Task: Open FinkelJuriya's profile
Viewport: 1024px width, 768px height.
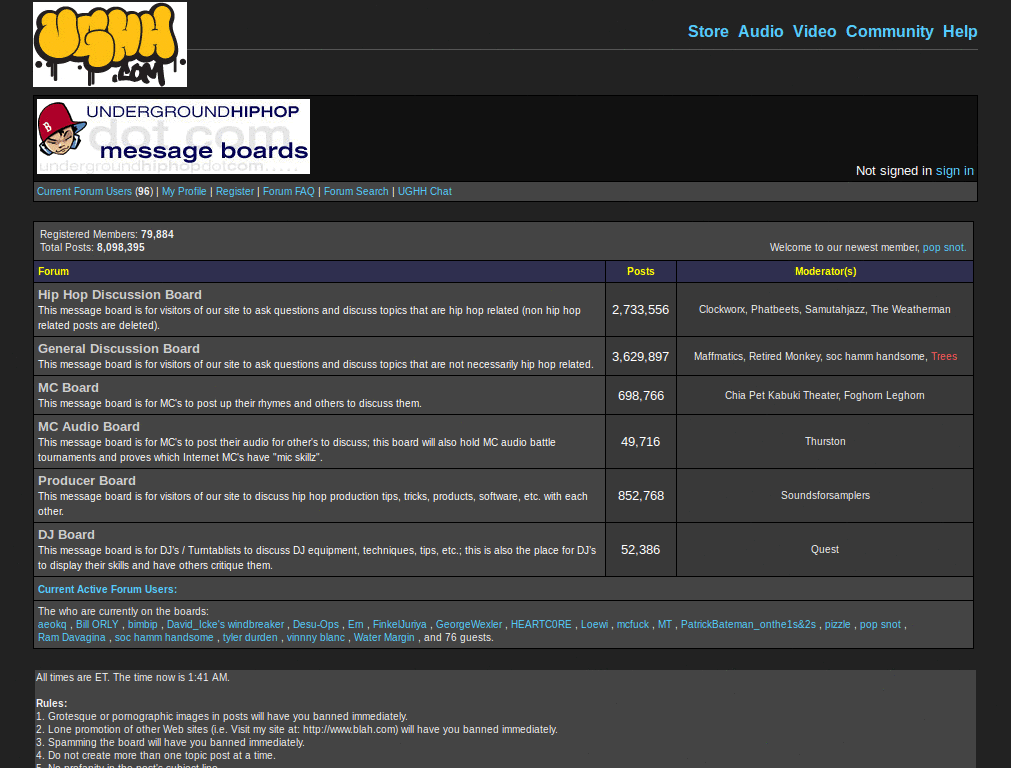Action: 400,624
